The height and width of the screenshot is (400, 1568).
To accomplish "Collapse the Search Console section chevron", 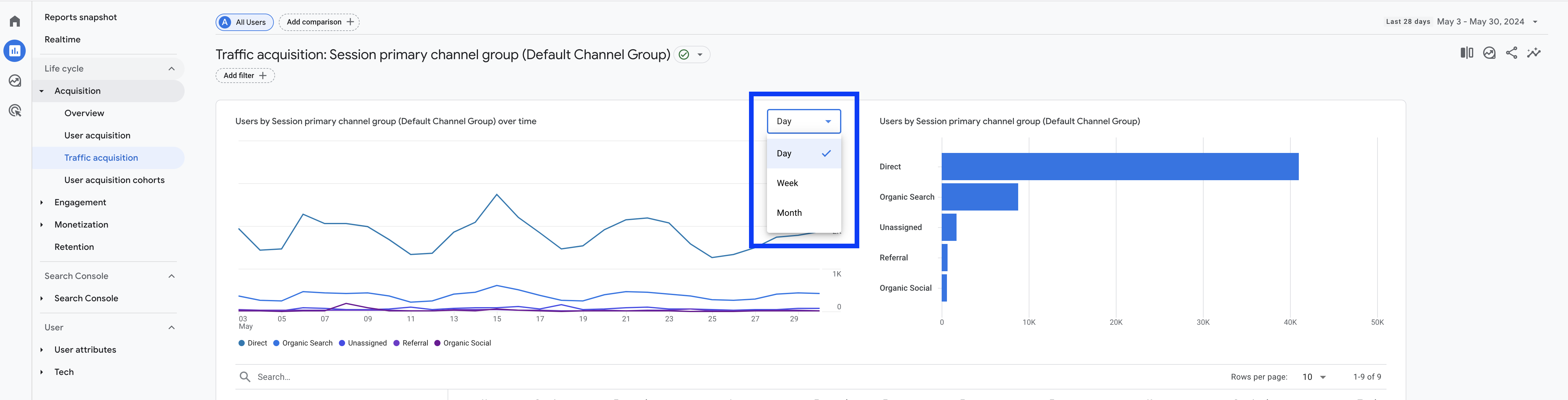I will point(172,276).
